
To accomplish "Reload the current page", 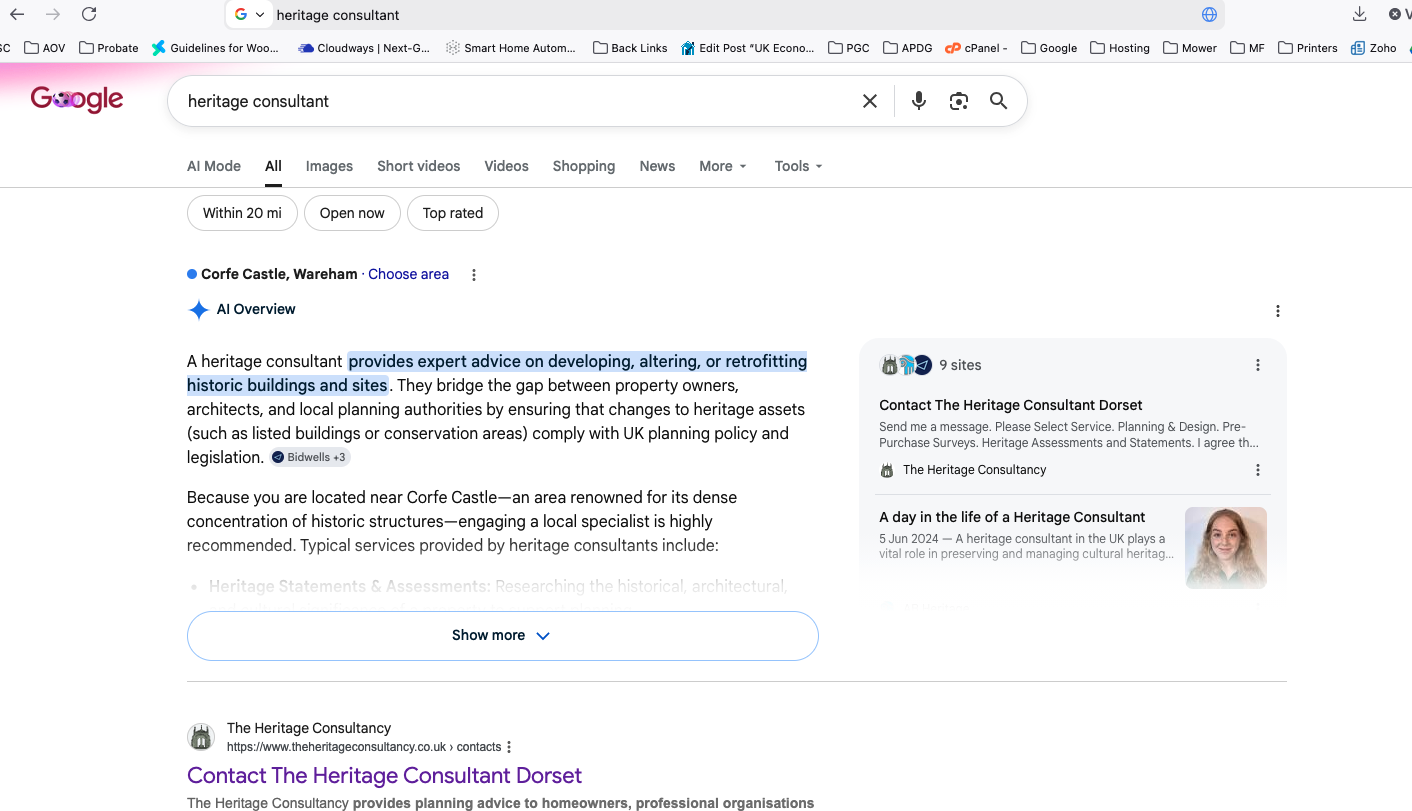I will 89,14.
